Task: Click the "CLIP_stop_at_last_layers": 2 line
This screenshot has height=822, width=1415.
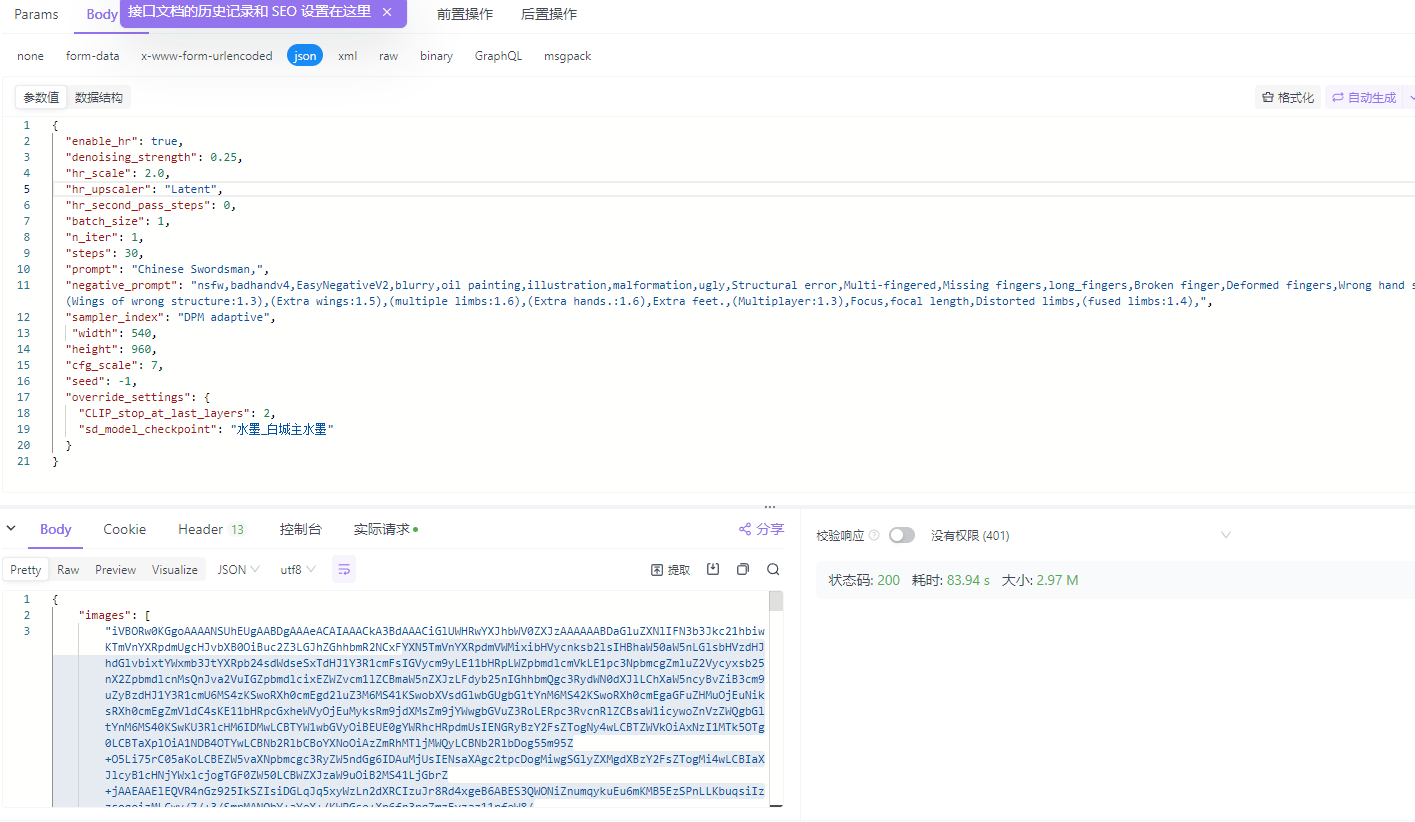Action: 177,413
